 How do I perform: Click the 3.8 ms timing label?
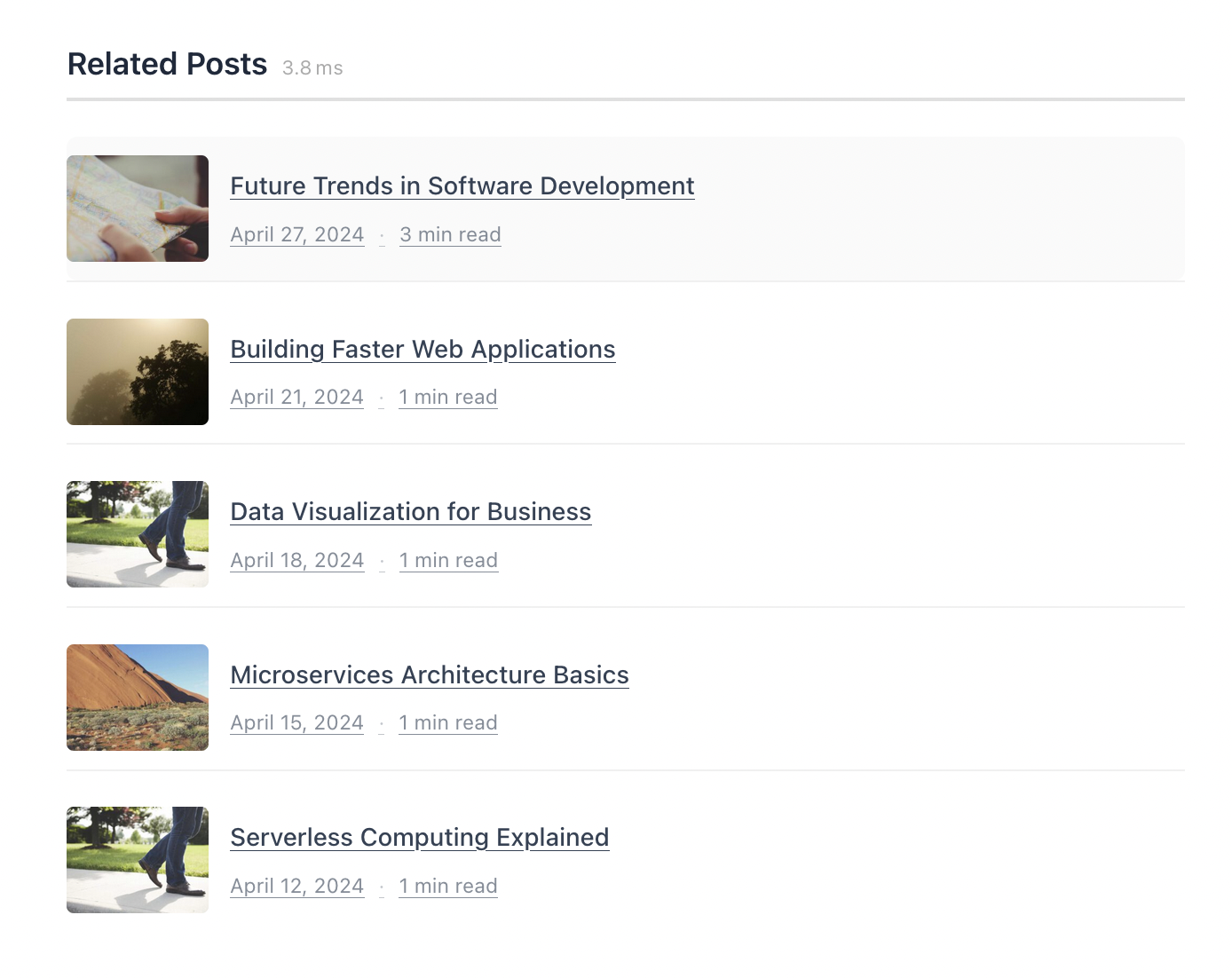[312, 68]
